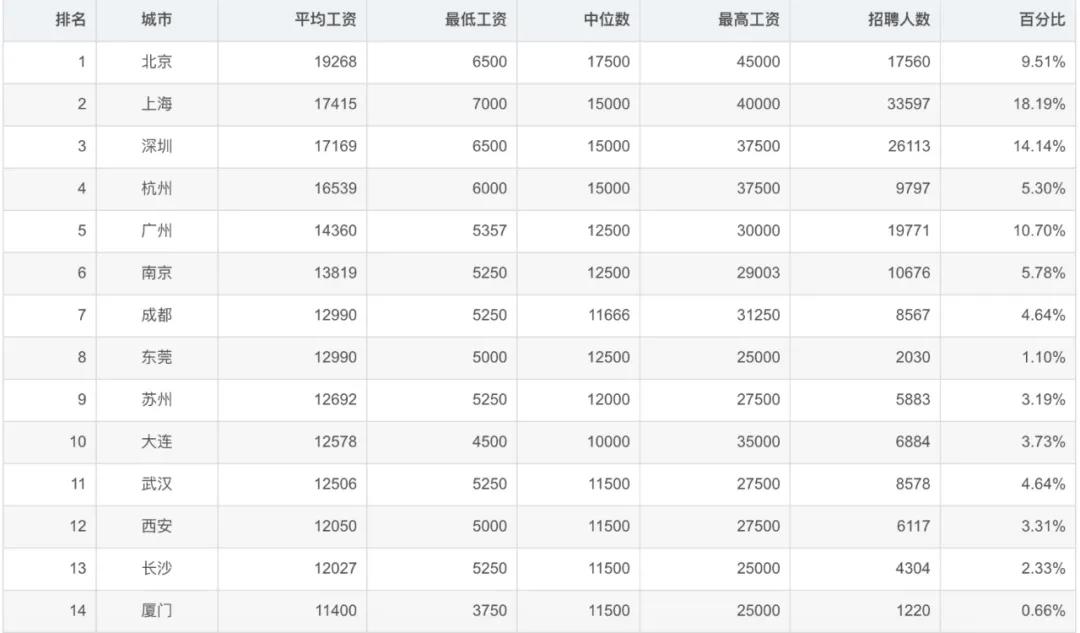Click the 29003 highest salary cell

tap(758, 273)
